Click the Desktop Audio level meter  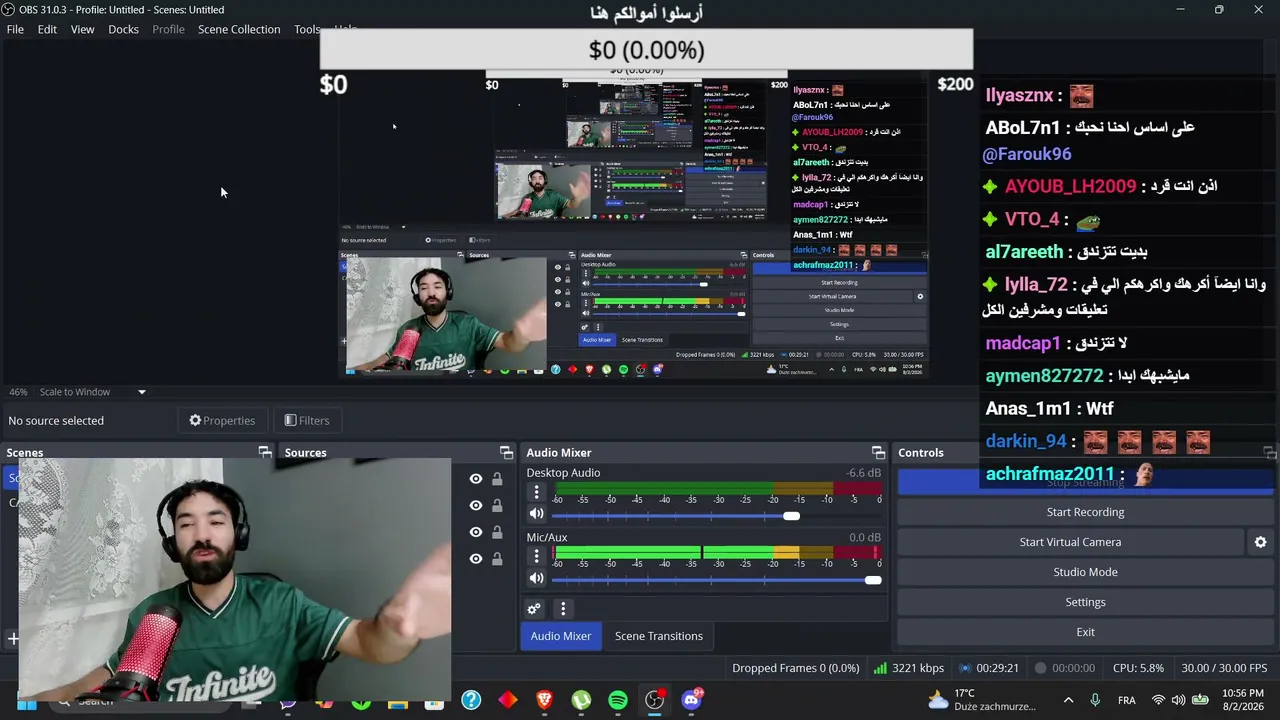pyautogui.click(x=718, y=489)
